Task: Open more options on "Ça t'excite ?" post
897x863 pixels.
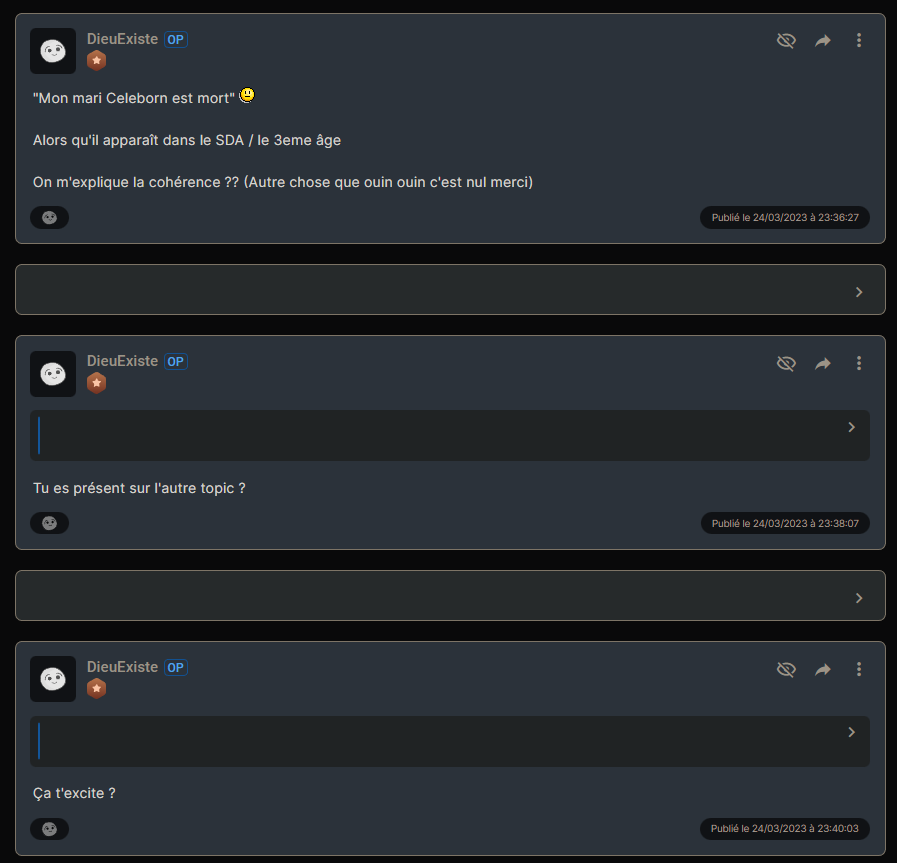Action: pos(859,670)
